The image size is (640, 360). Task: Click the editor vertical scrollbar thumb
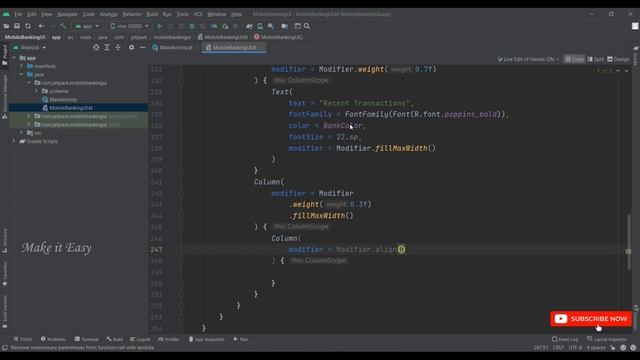pos(629,242)
